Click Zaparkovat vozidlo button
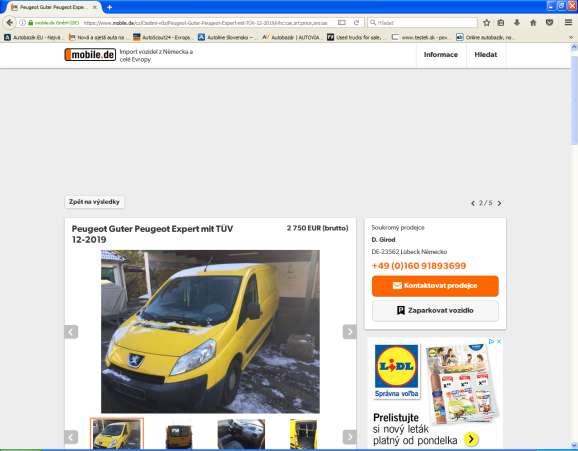 click(435, 311)
